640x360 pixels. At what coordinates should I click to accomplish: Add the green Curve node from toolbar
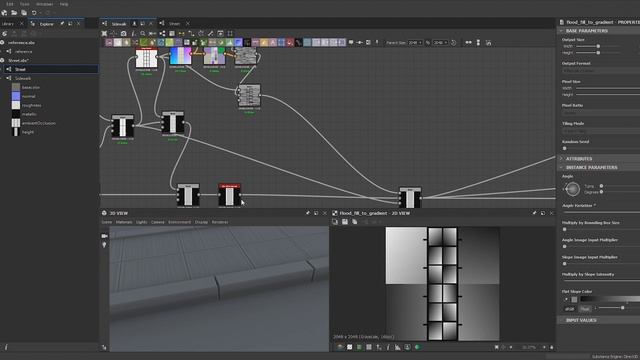[144, 42]
